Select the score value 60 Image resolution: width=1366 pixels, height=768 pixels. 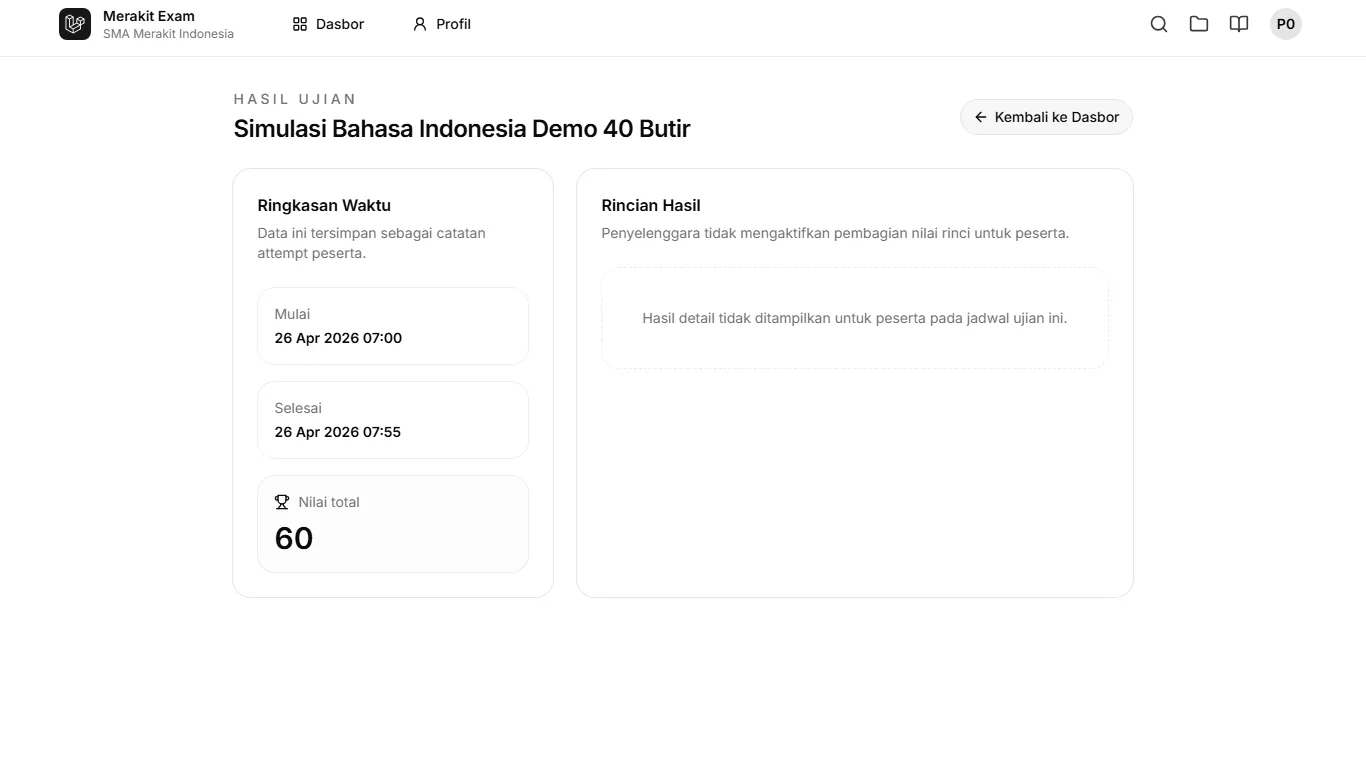tap(294, 538)
